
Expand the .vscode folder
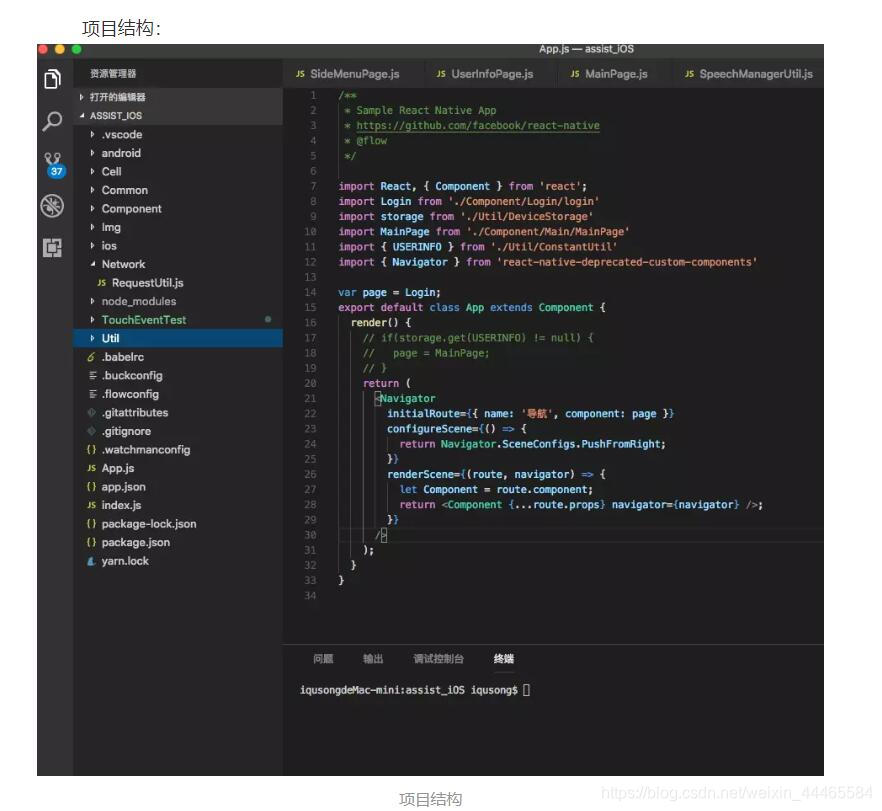[93, 134]
